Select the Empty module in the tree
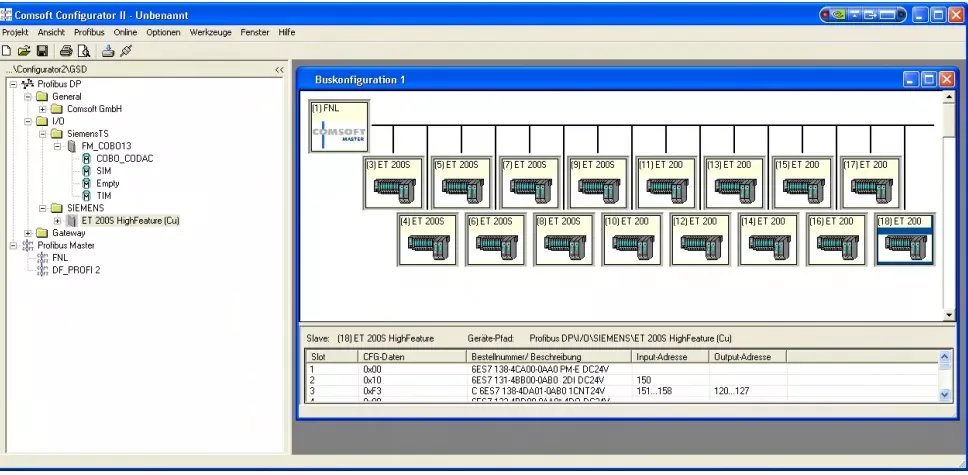The image size is (968, 475). (x=107, y=183)
